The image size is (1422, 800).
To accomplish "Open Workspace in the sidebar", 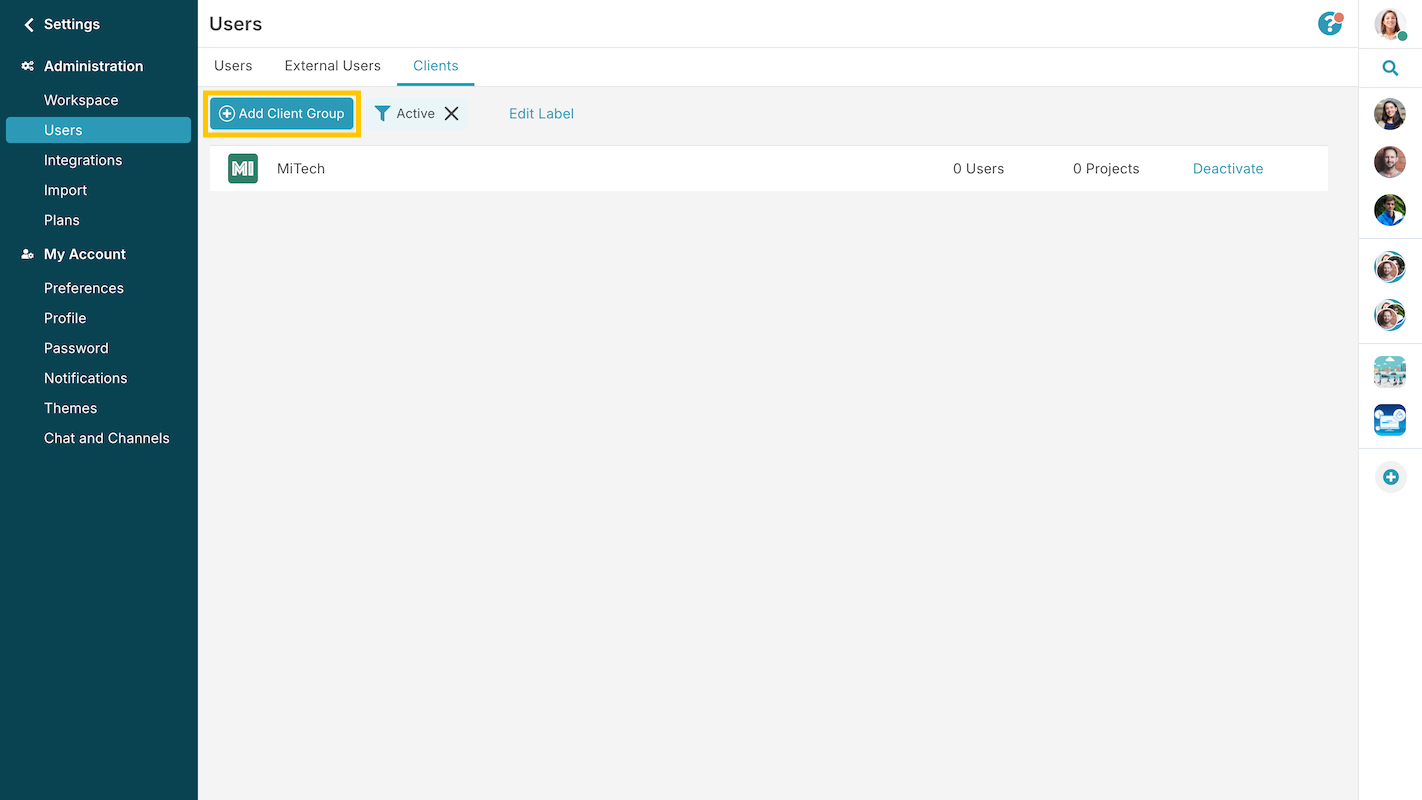I will tap(81, 100).
